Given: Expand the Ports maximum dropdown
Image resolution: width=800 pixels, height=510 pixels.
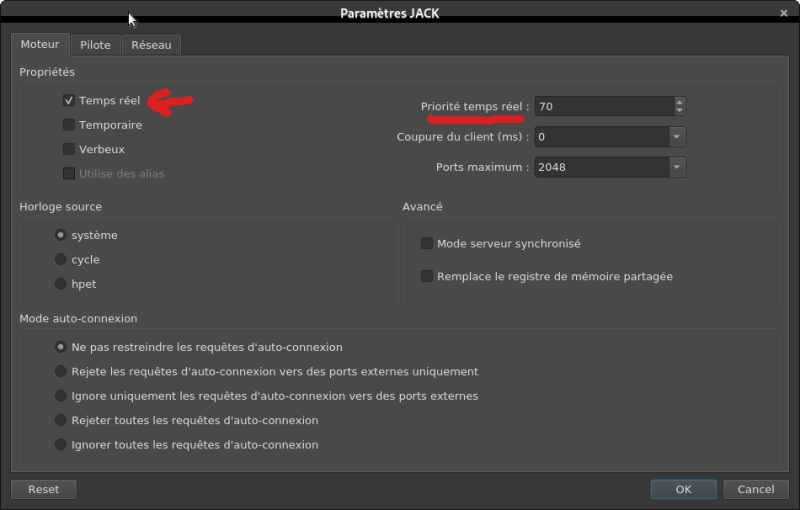Looking at the screenshot, I should (x=677, y=167).
